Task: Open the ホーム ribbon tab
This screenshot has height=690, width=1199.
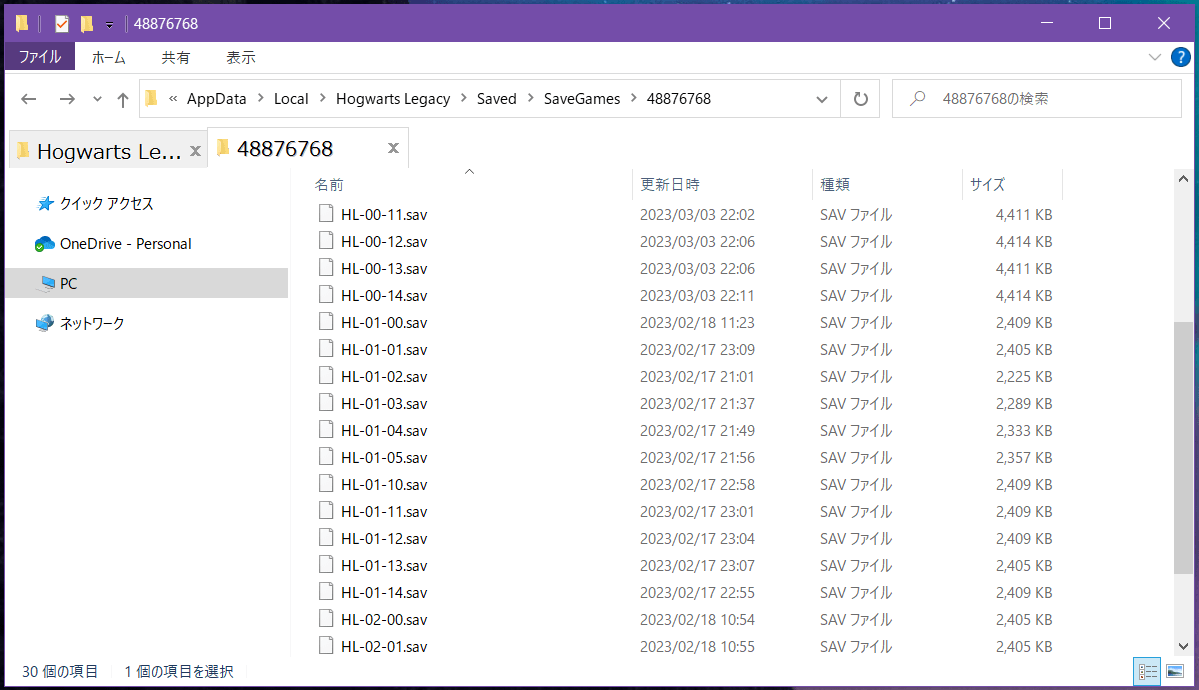Action: pos(109,57)
